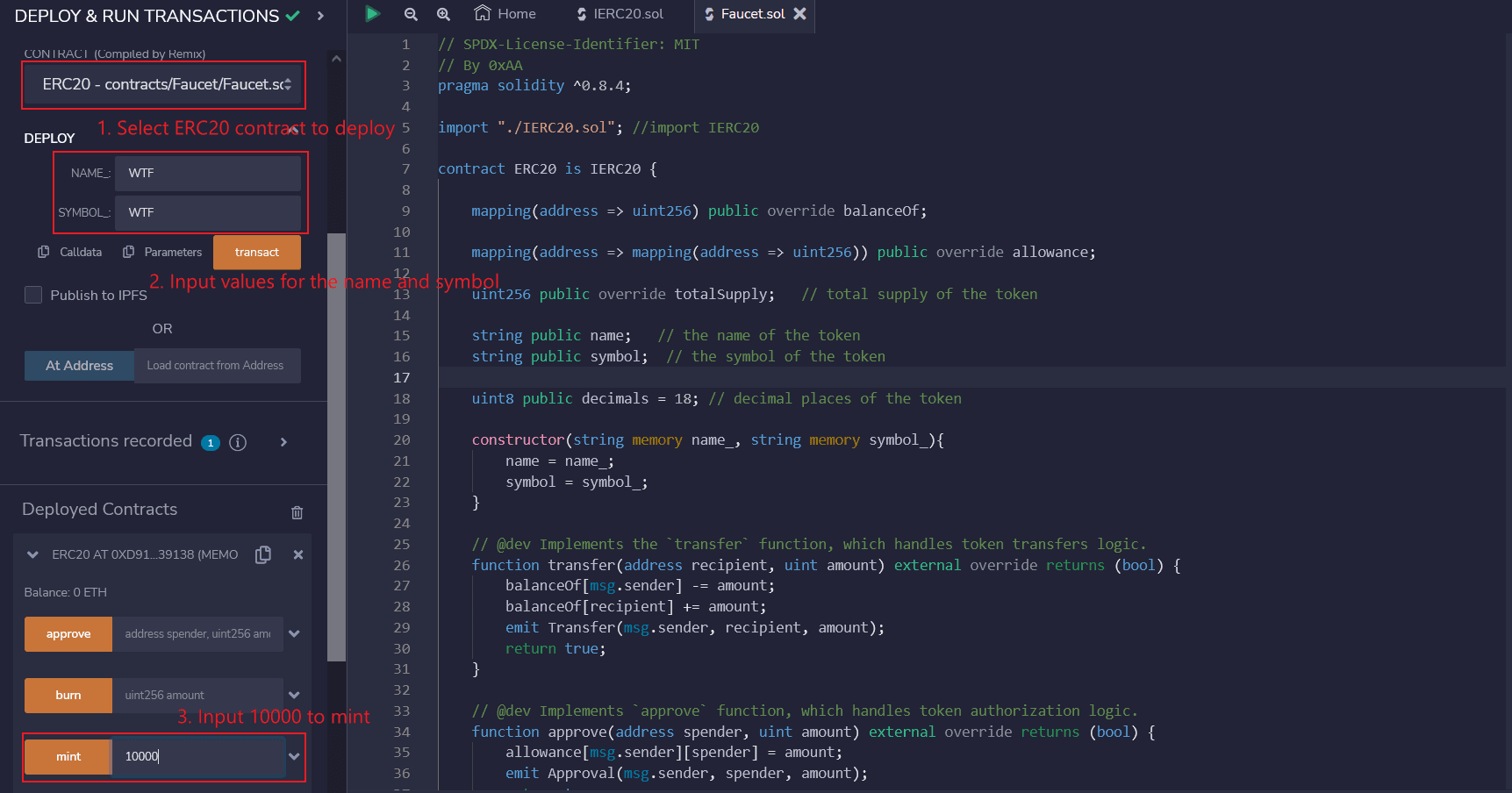Click the zoom in magnifier icon
Viewport: 1512px width, 793px height.
click(x=443, y=14)
